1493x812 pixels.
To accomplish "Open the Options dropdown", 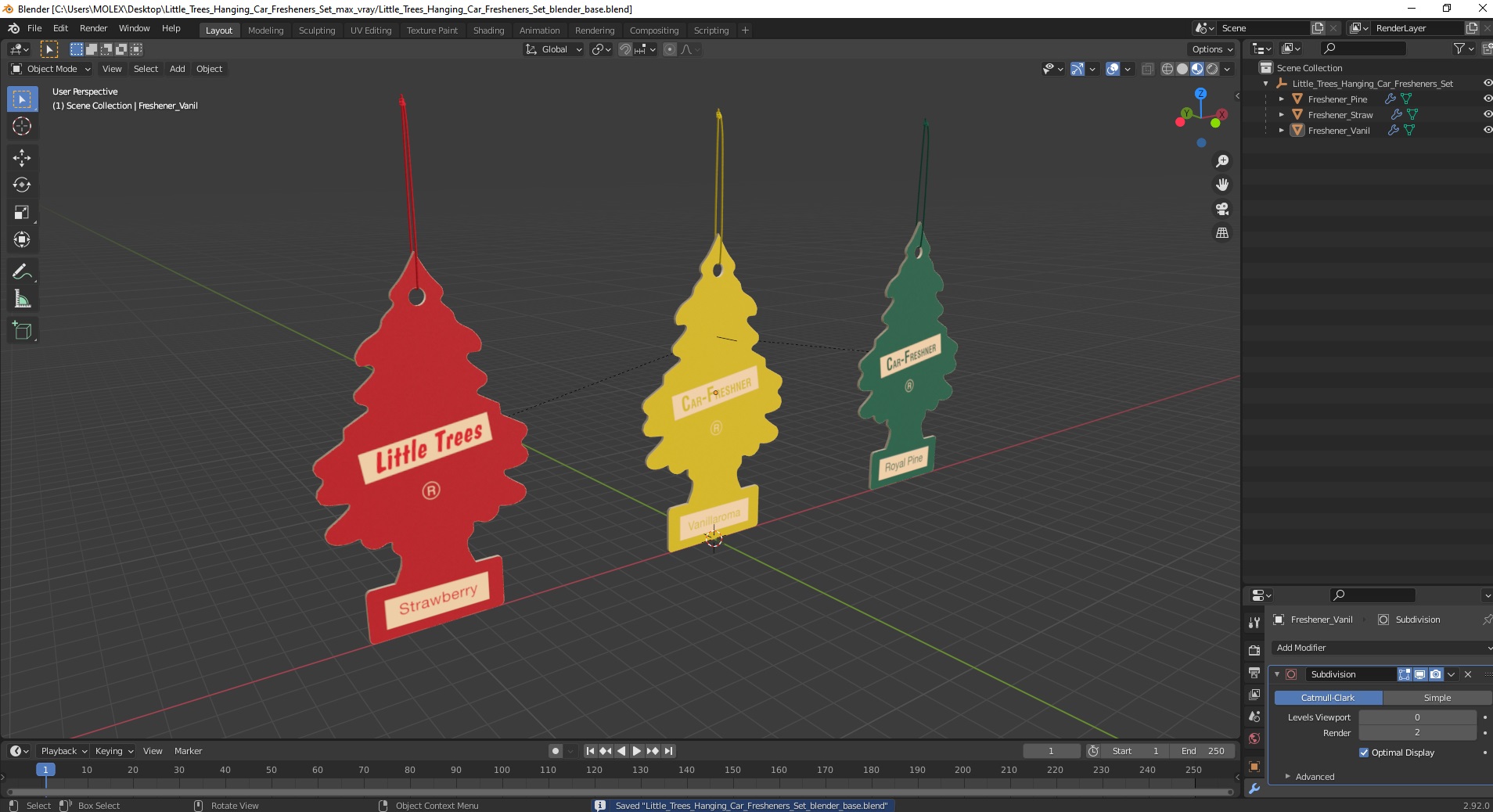I will tap(1212, 49).
